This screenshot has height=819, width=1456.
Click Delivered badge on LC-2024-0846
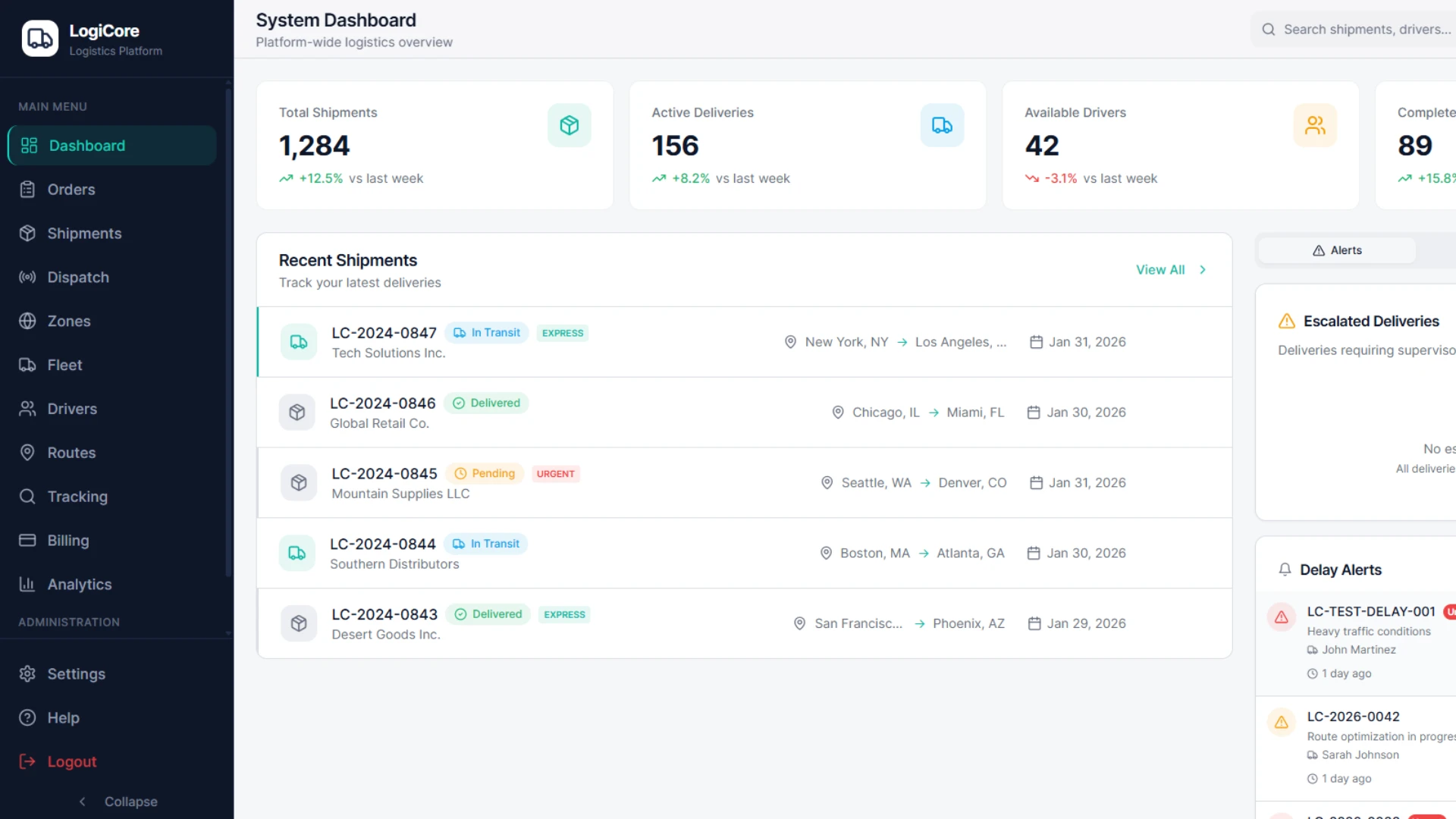[x=487, y=403]
